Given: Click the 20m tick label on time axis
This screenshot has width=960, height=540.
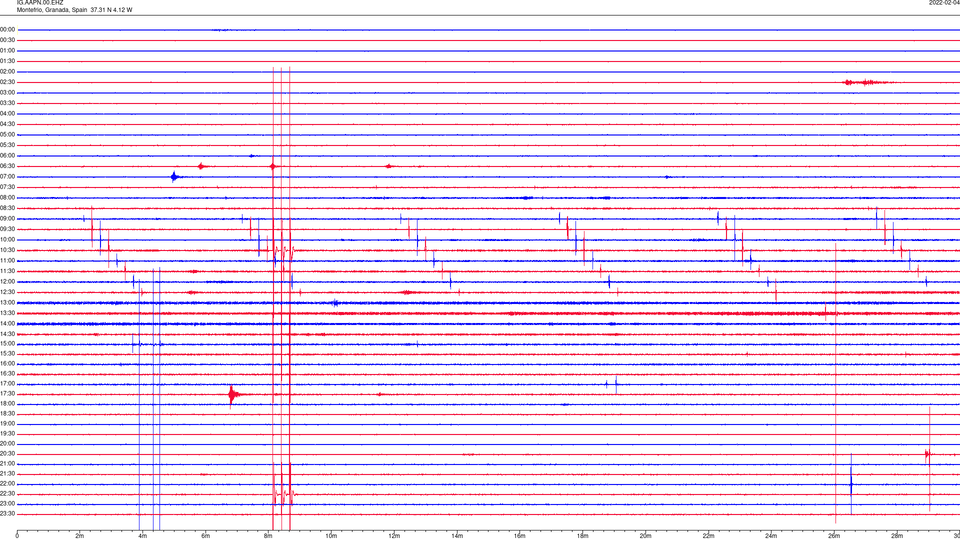Looking at the screenshot, I should (x=645, y=536).
